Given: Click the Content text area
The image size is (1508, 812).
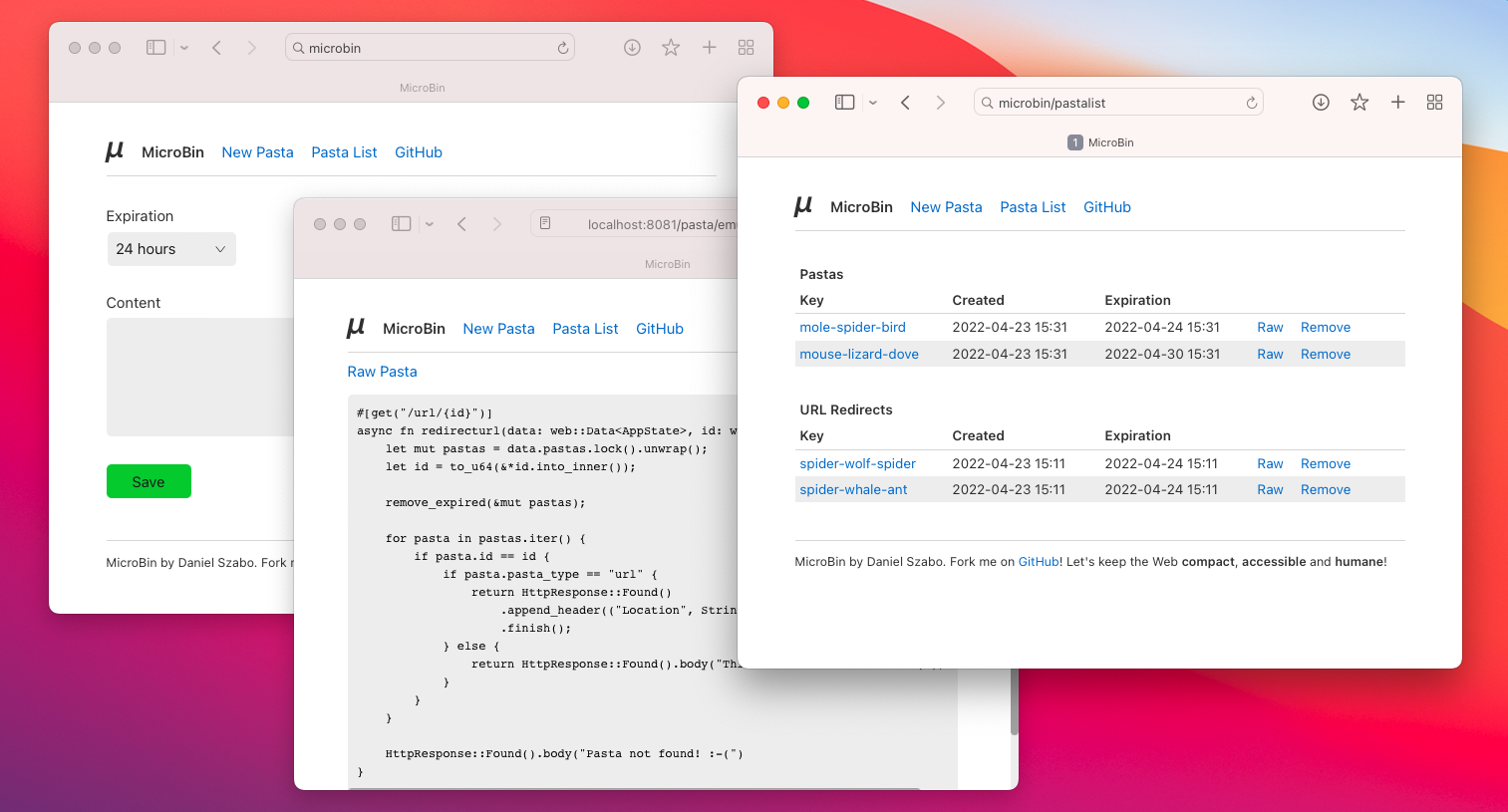Looking at the screenshot, I should (x=200, y=377).
